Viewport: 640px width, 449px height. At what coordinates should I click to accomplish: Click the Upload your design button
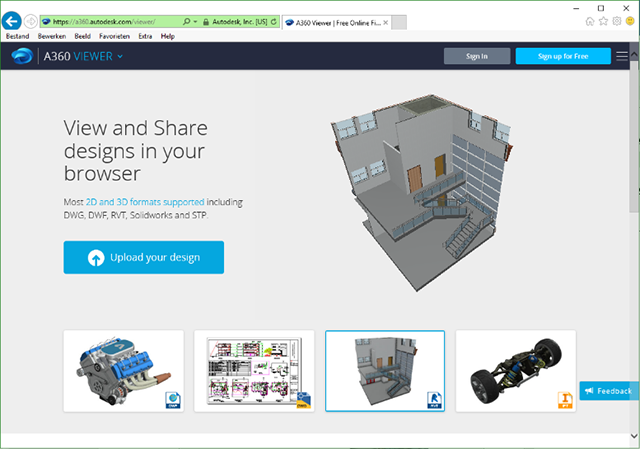[144, 257]
